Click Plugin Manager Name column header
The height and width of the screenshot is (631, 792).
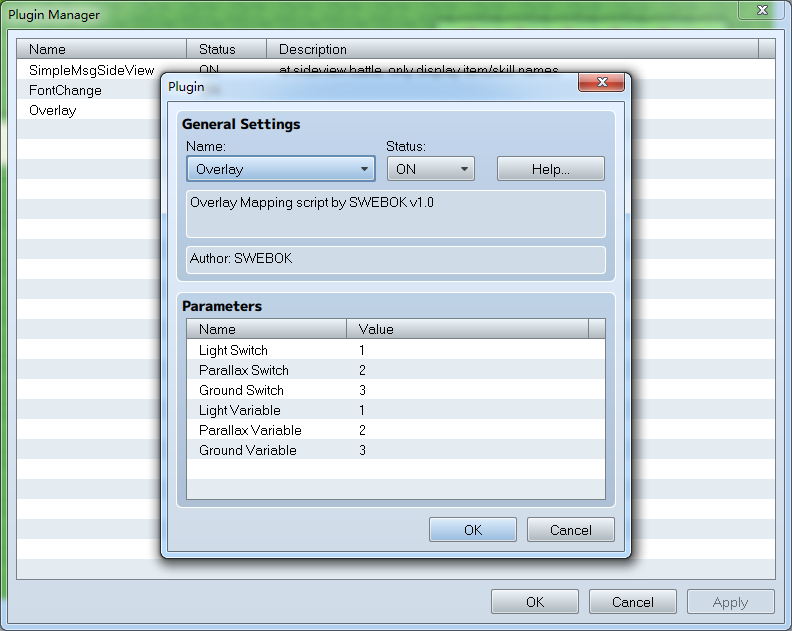[x=102, y=49]
